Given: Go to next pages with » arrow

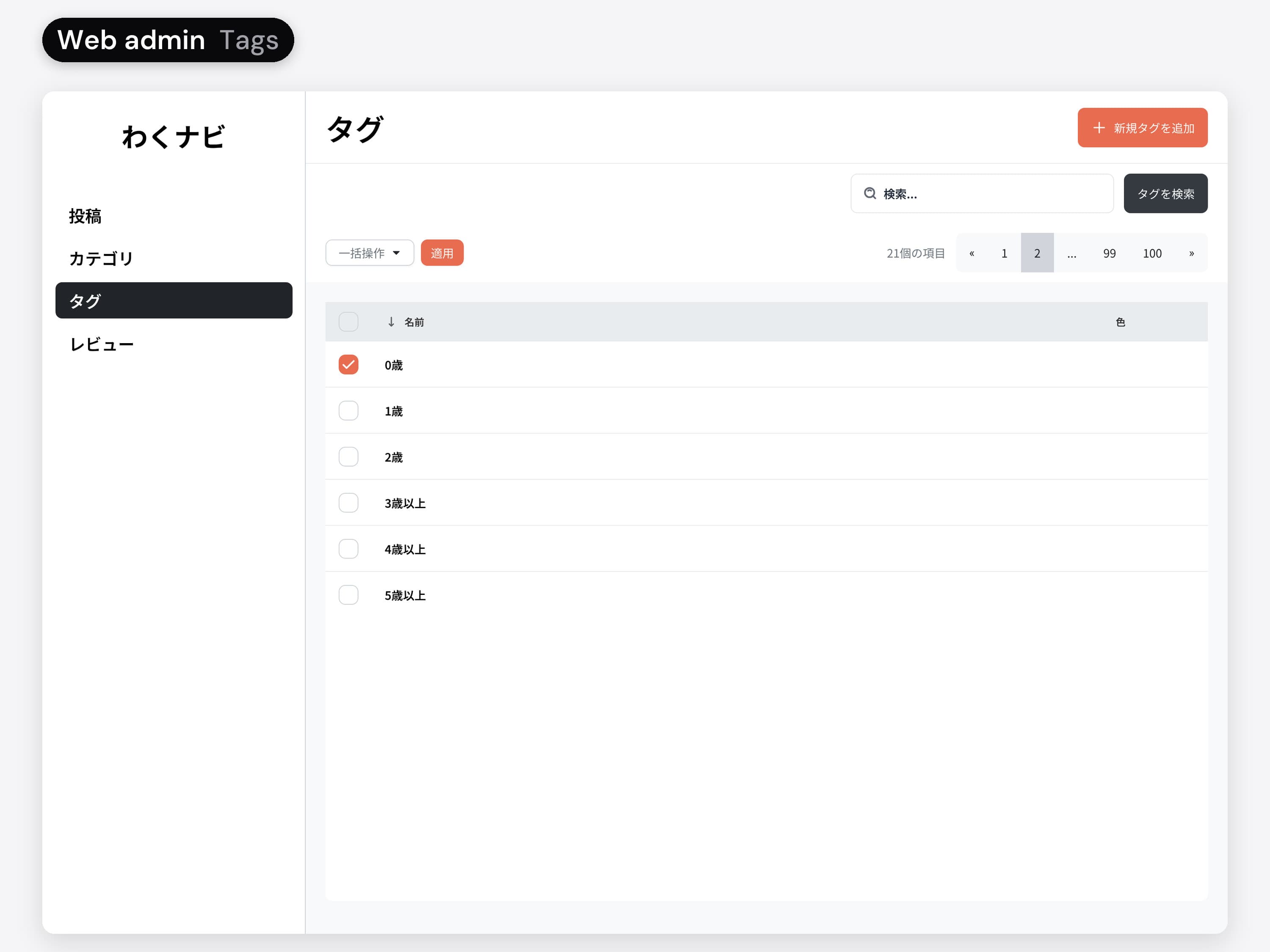Looking at the screenshot, I should coord(1191,253).
